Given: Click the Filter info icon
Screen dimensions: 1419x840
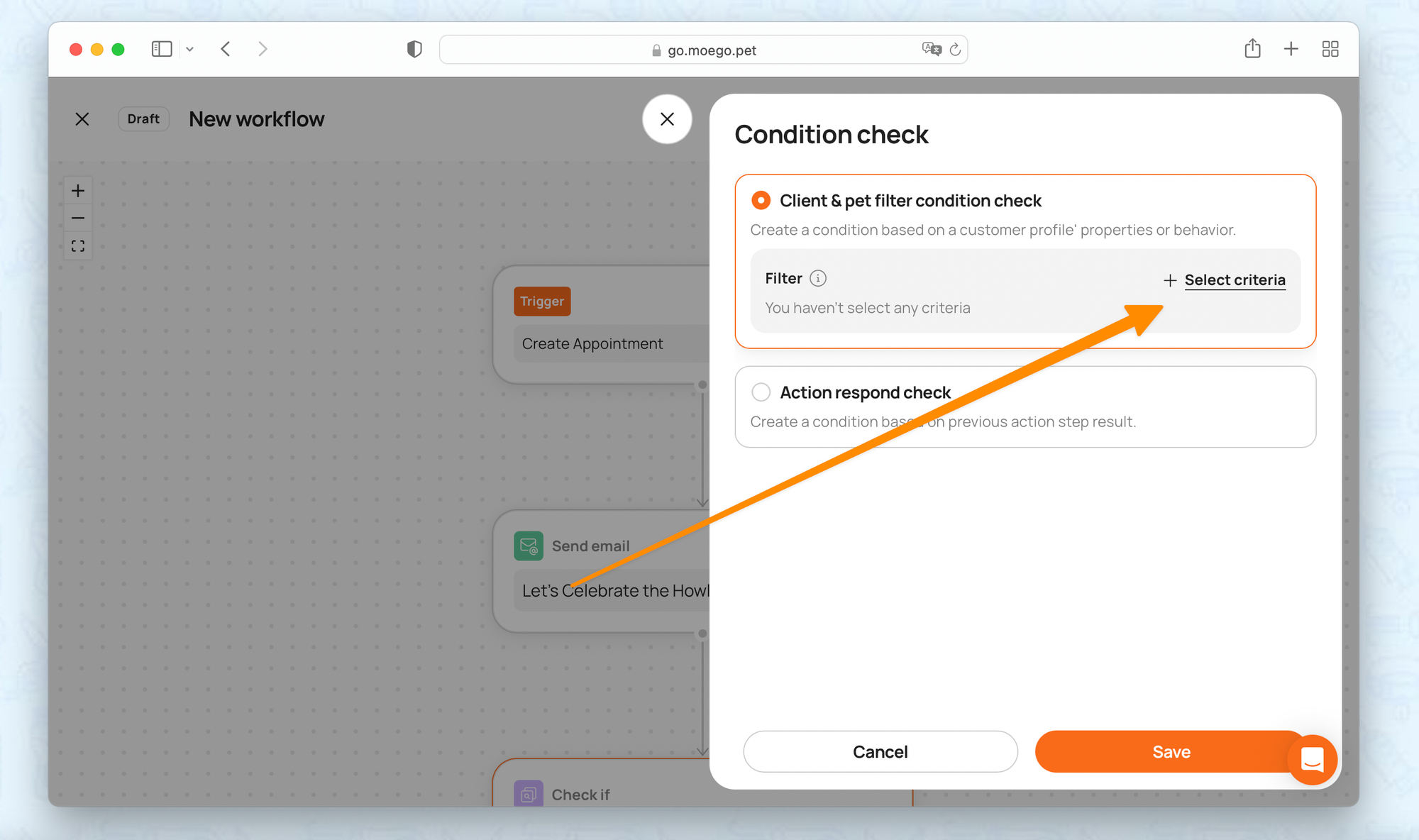Looking at the screenshot, I should coord(818,278).
